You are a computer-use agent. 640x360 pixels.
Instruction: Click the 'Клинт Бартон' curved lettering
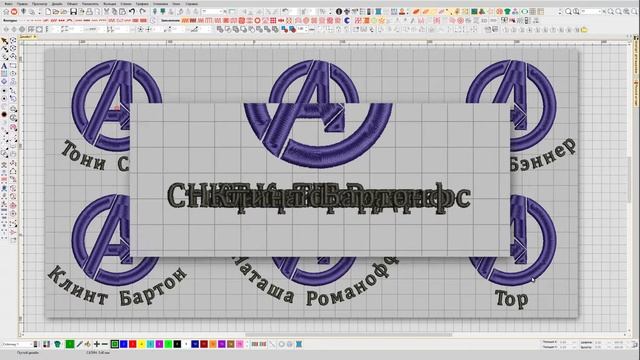(x=117, y=286)
